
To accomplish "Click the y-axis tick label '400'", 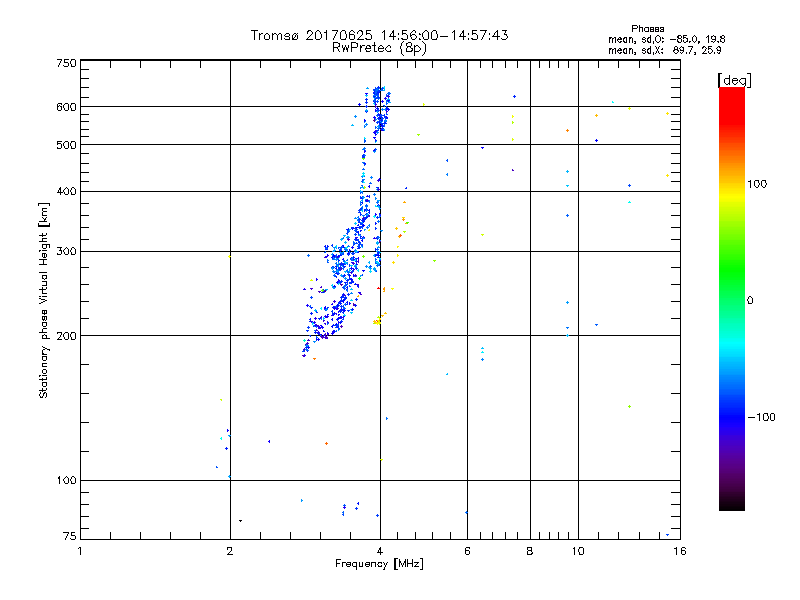I will tap(66, 192).
